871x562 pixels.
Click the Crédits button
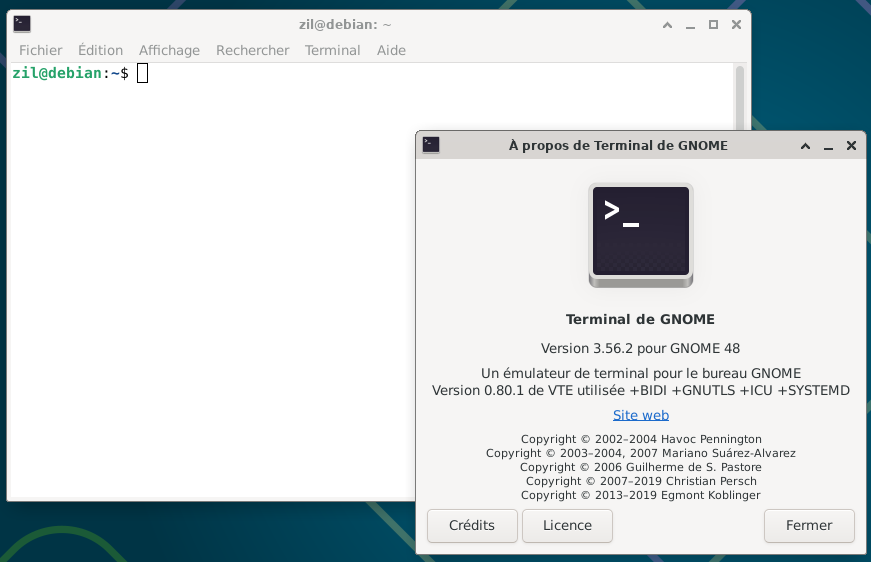click(x=472, y=525)
